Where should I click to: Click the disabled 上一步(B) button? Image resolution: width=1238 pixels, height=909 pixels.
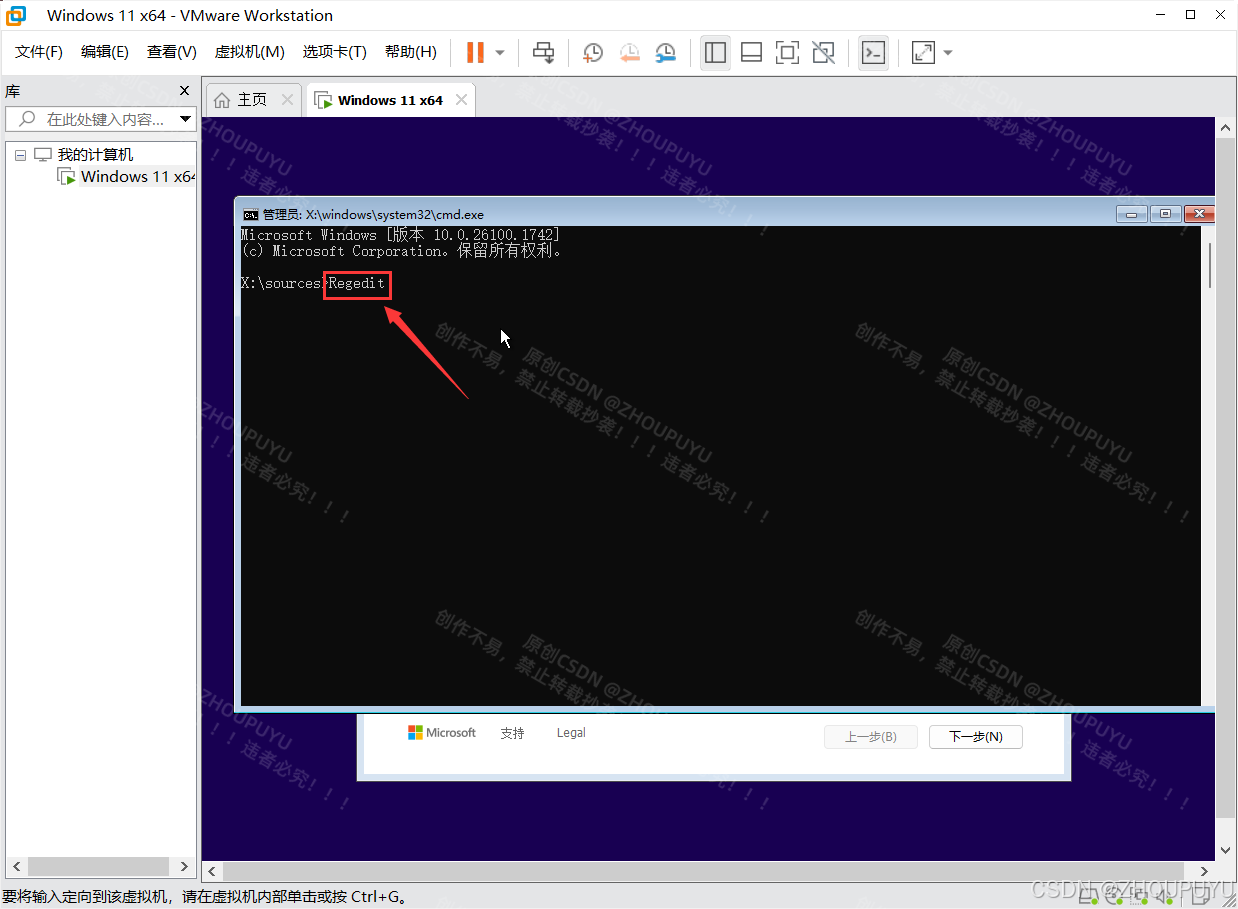coord(871,737)
